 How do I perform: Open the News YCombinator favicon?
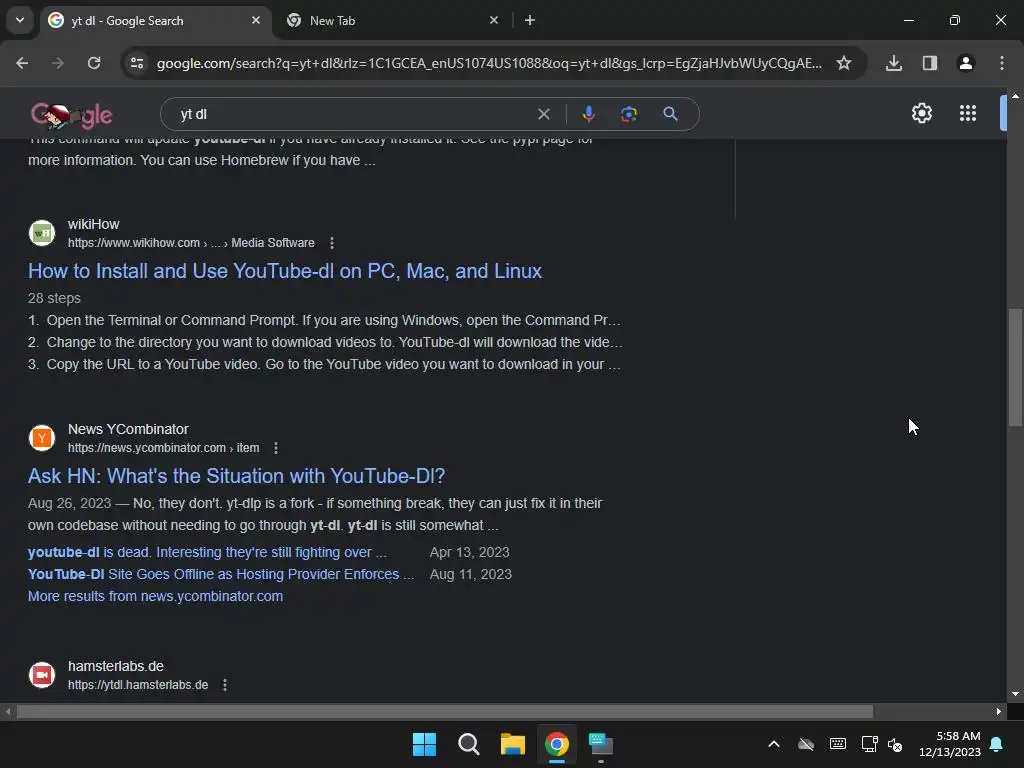pos(42,438)
